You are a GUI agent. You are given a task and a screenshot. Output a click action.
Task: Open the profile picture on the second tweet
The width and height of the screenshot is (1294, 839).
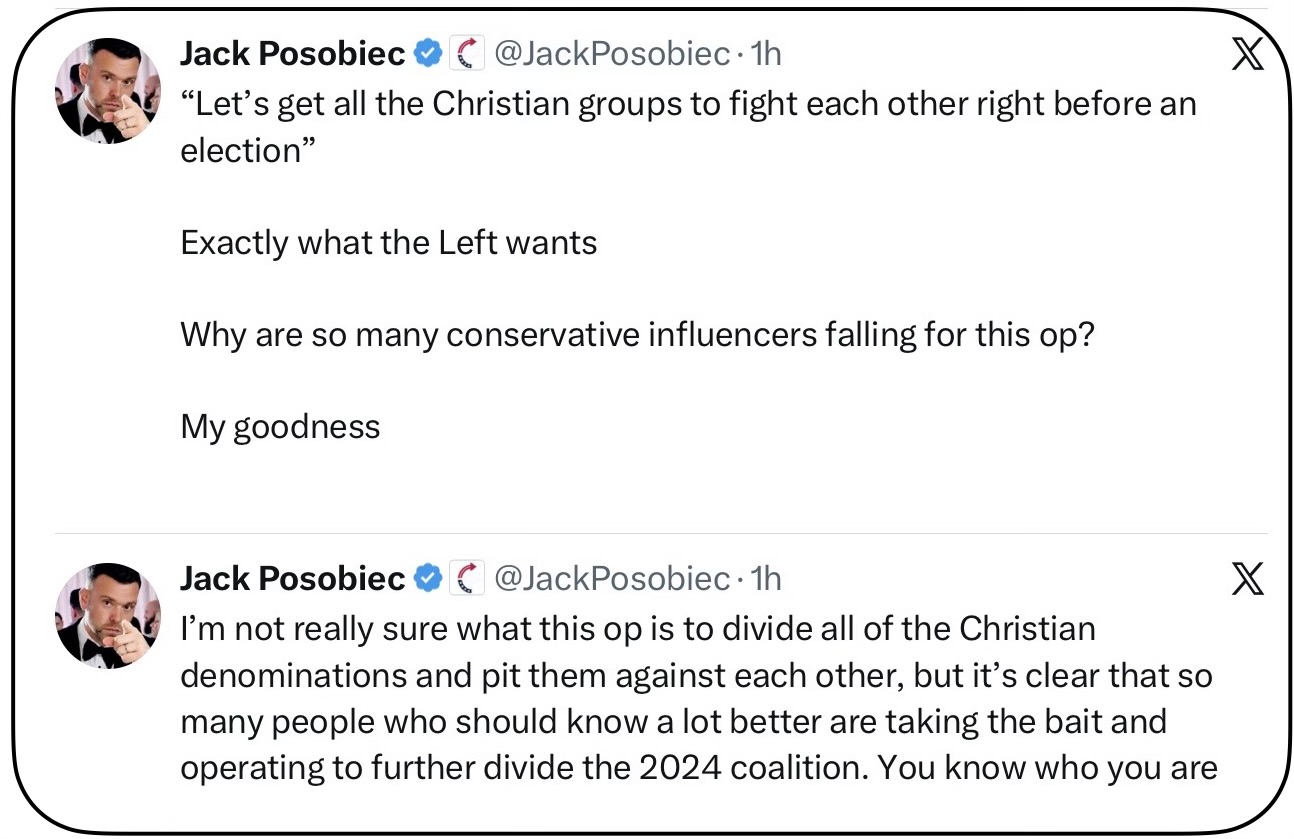[x=107, y=615]
